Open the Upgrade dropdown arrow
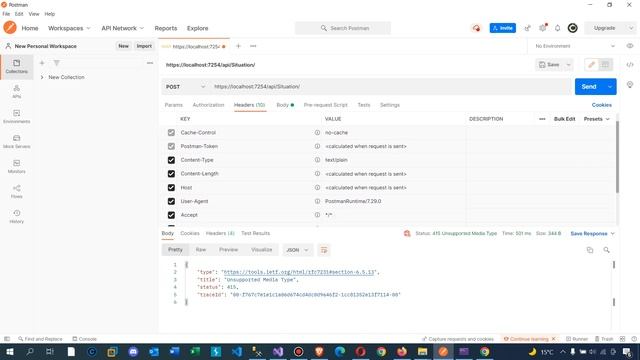This screenshot has width=640, height=360. coord(631,28)
